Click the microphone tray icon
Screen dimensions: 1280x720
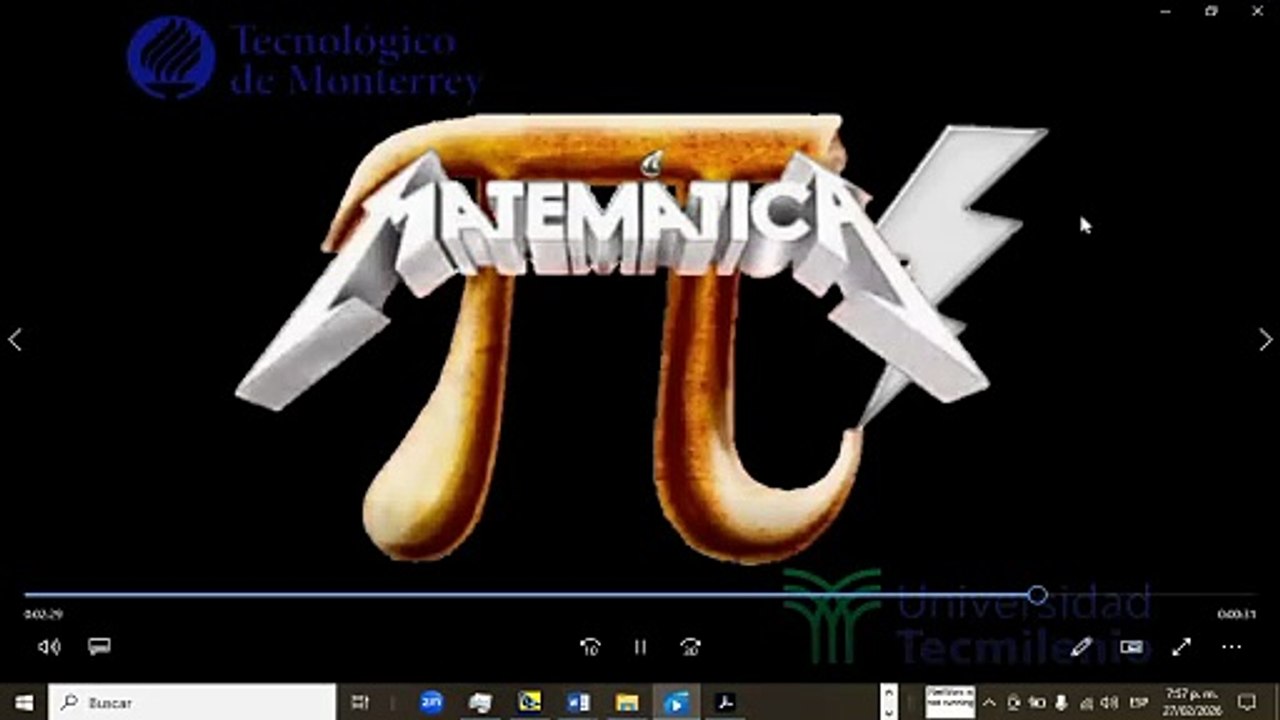(1061, 703)
